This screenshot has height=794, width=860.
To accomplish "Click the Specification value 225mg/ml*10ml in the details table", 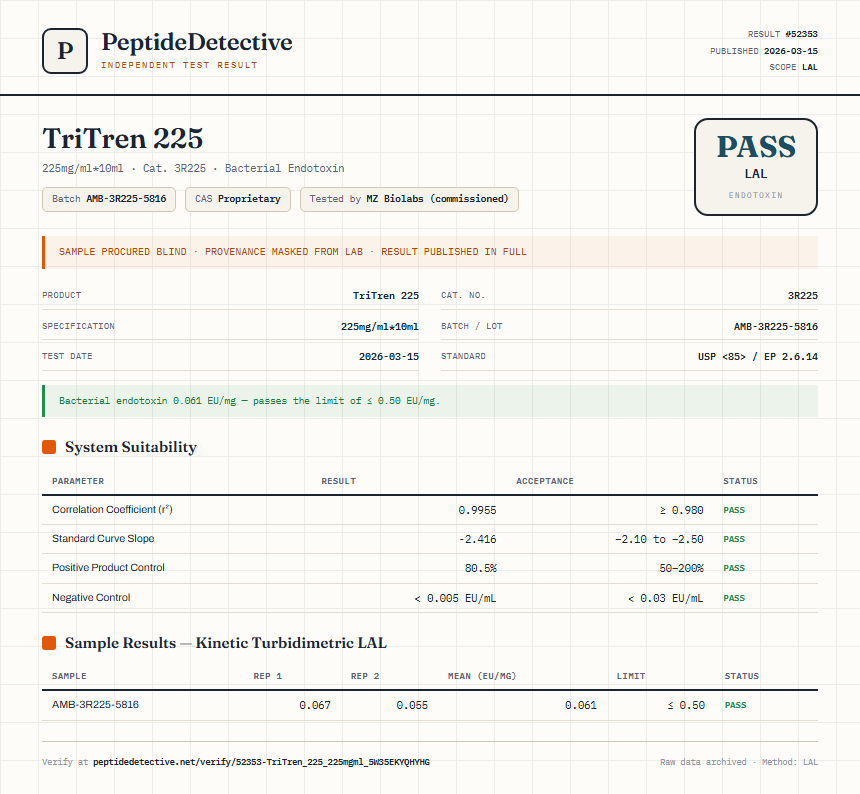I will point(380,326).
